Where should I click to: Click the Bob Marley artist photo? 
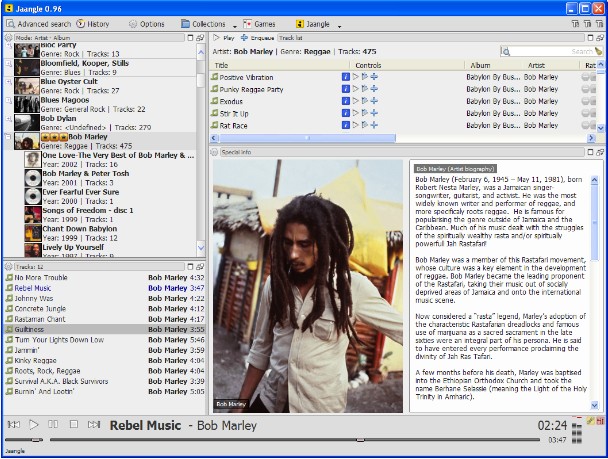click(x=308, y=286)
